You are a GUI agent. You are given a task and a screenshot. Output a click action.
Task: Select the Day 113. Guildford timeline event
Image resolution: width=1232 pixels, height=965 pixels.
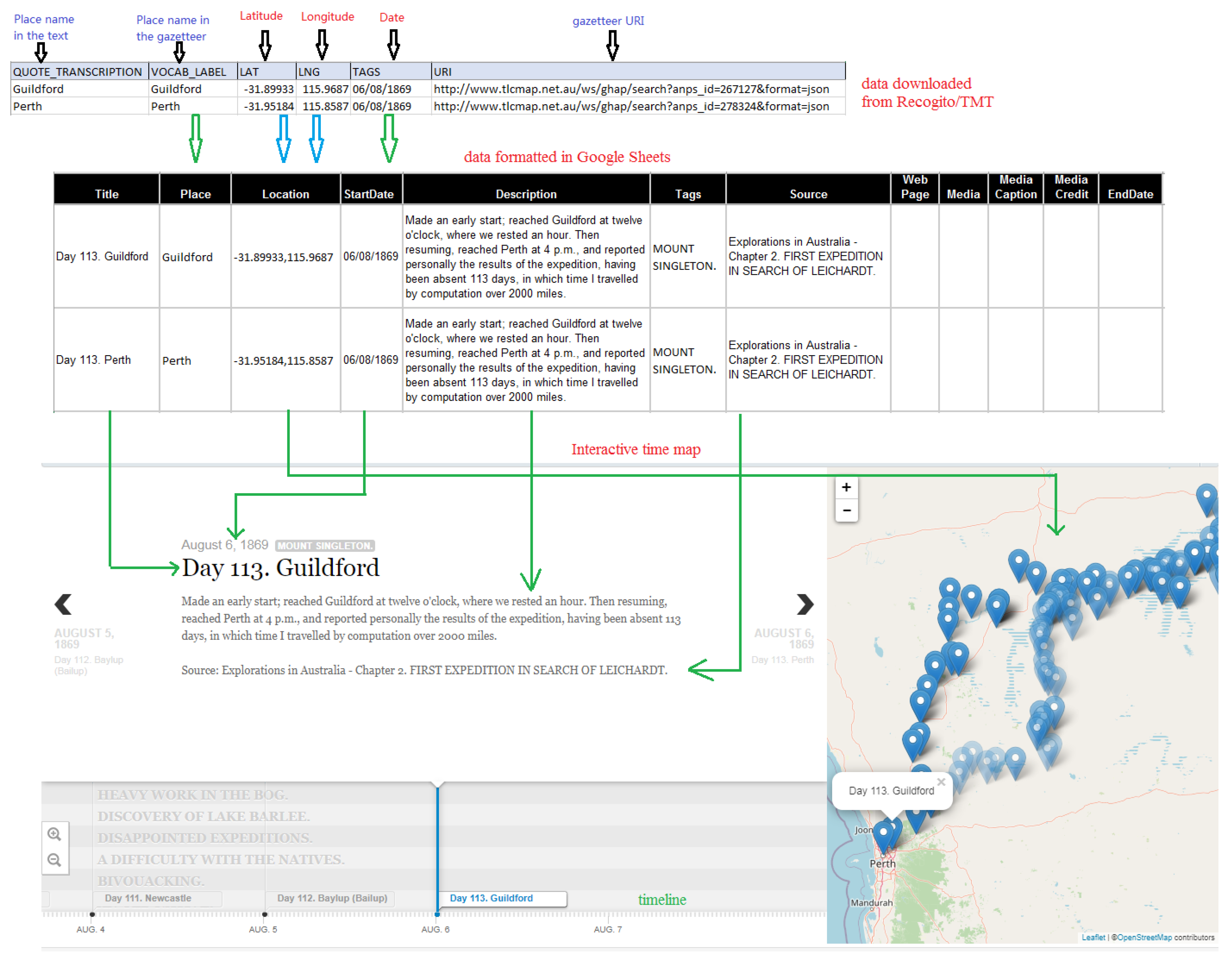[x=492, y=898]
